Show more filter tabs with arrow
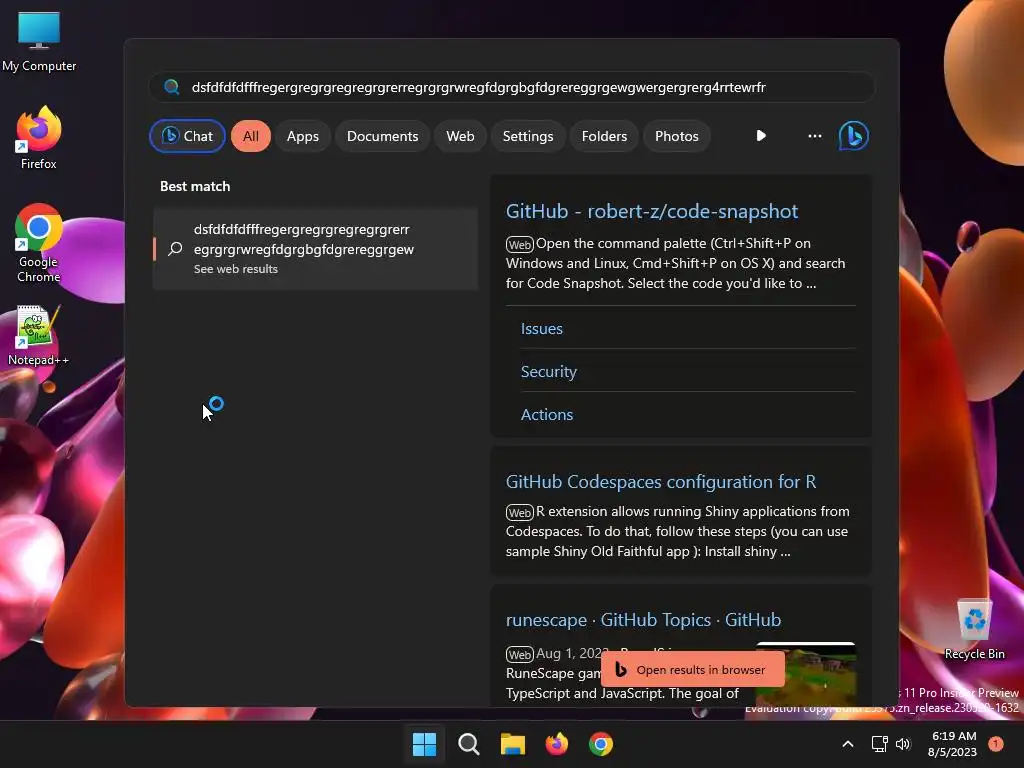 761,136
